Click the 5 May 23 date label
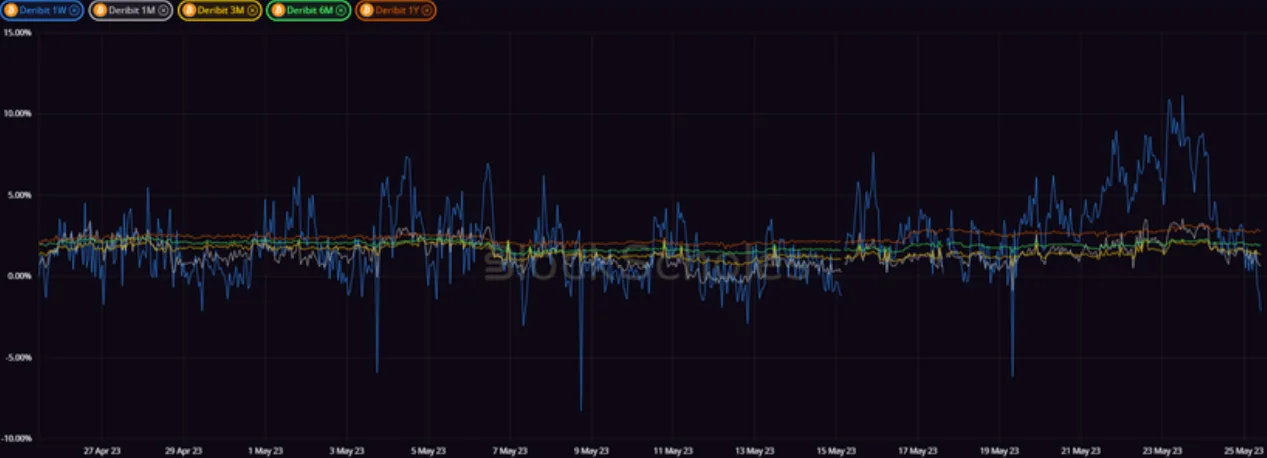This screenshot has width=1267, height=458. pos(427,450)
